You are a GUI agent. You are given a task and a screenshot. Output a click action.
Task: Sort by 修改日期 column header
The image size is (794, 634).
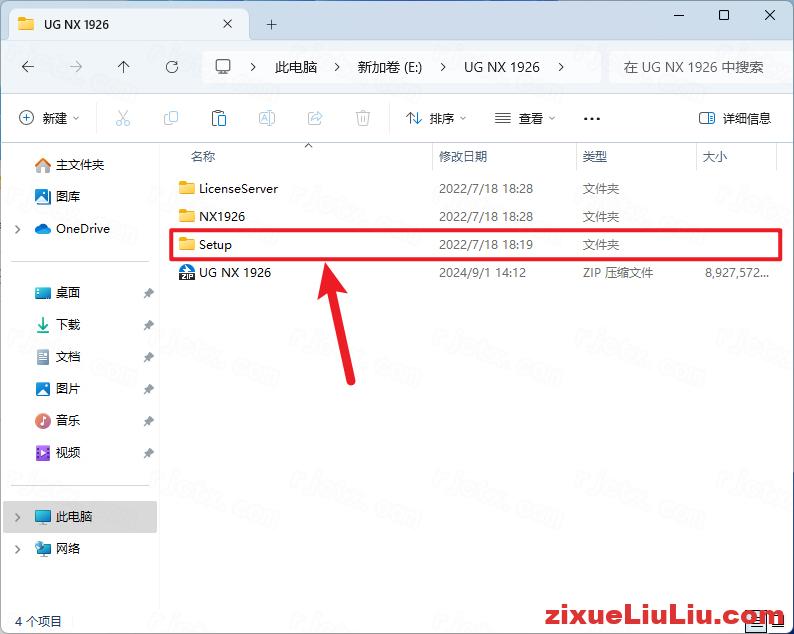pos(463,156)
